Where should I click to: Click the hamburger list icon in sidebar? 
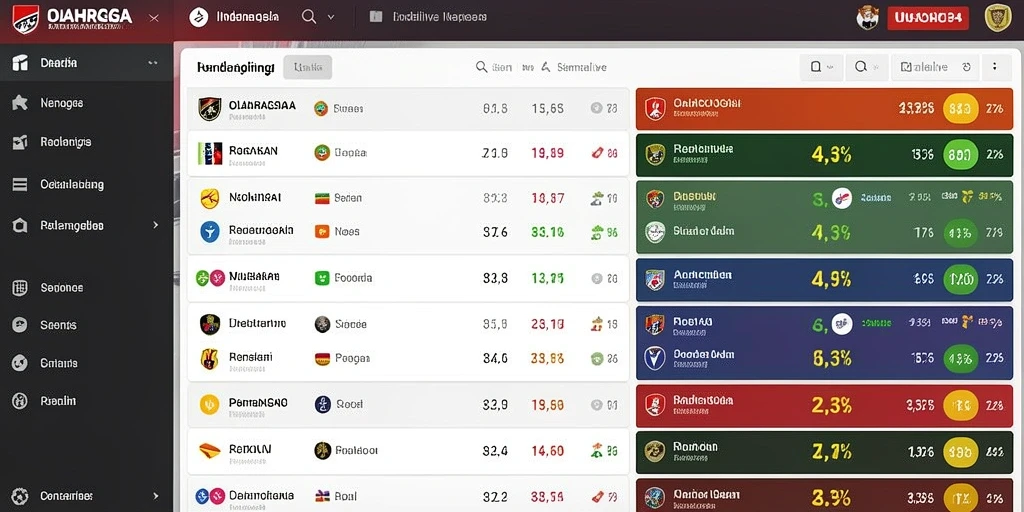pyautogui.click(x=20, y=185)
